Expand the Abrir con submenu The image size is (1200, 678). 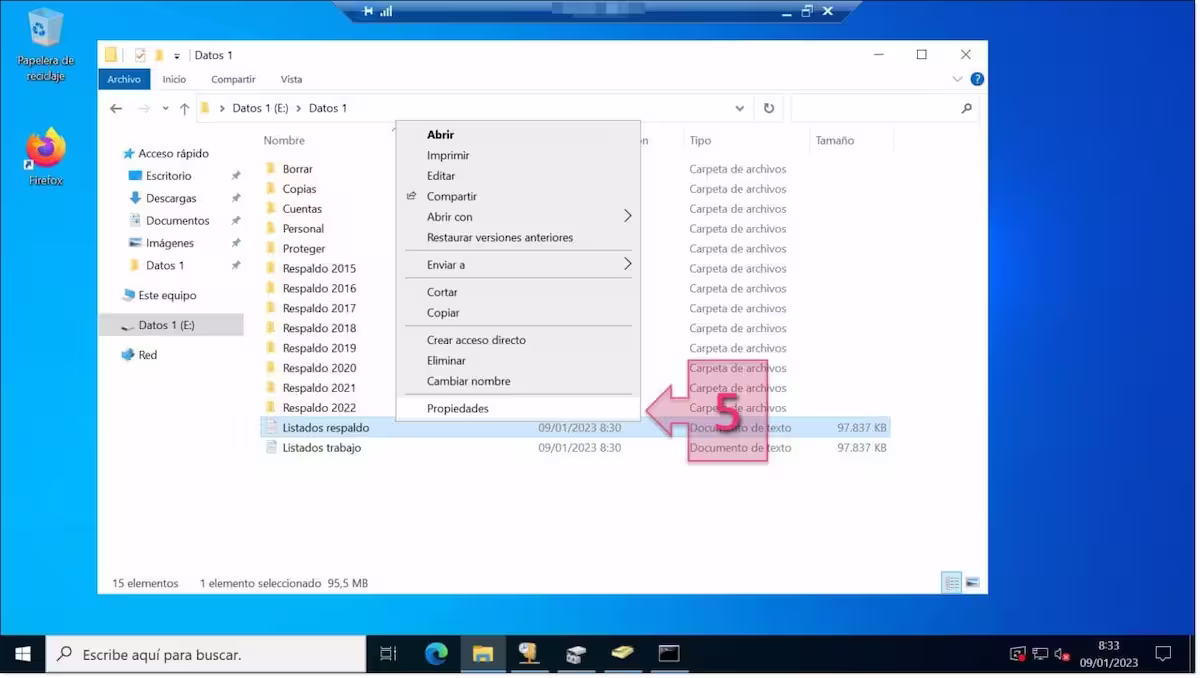coord(628,216)
